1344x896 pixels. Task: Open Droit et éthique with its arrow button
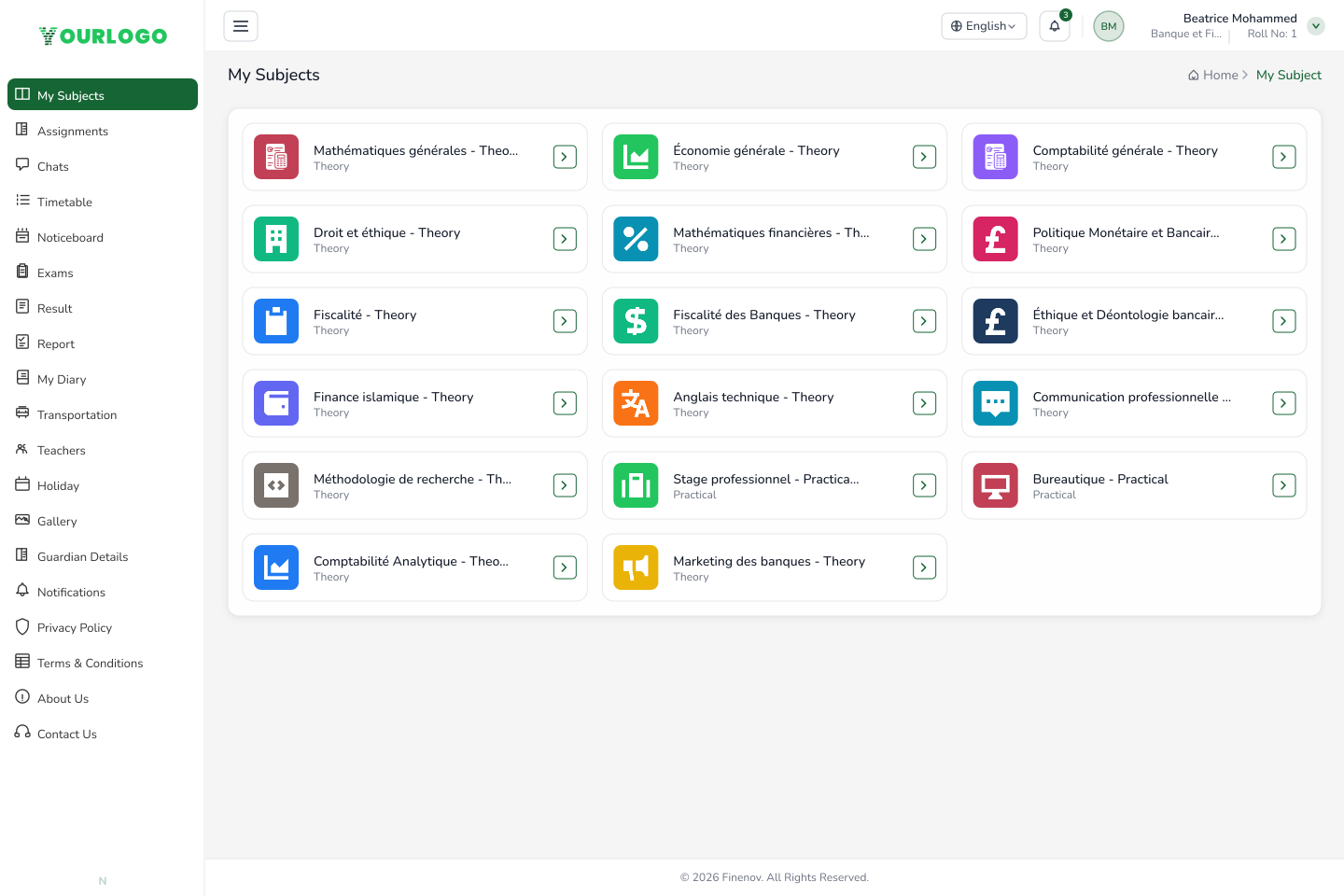point(565,239)
